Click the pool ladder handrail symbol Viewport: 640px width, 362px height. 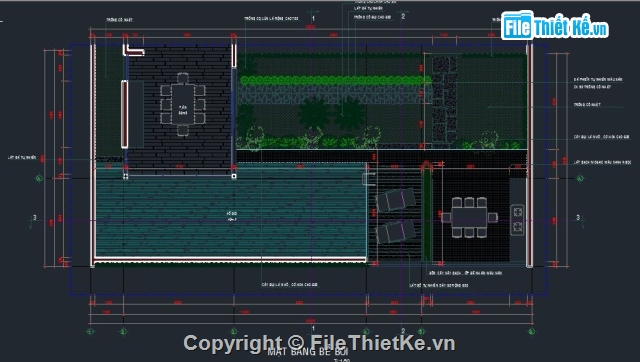368,179
